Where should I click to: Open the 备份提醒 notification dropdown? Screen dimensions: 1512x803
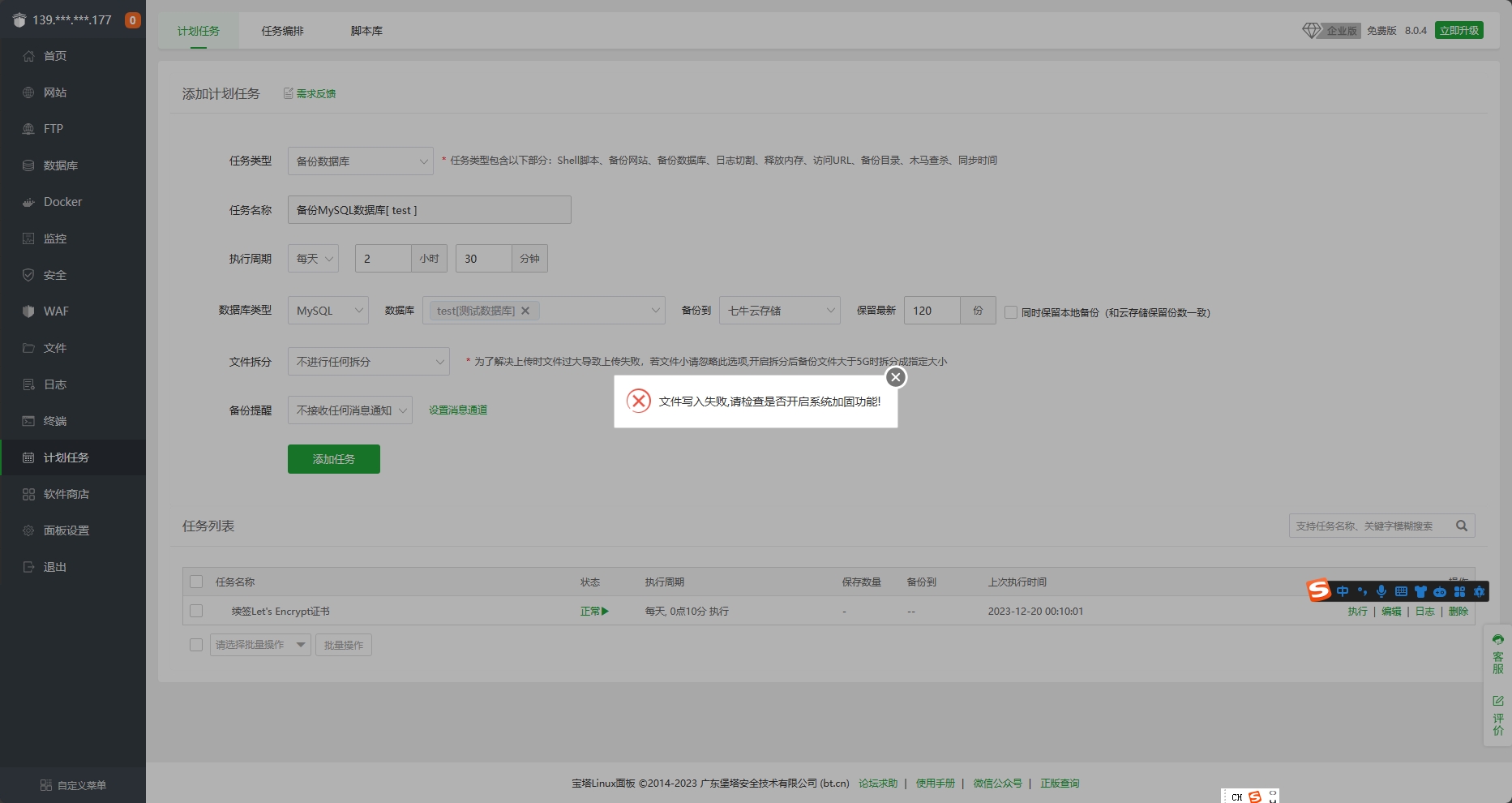[x=350, y=410]
